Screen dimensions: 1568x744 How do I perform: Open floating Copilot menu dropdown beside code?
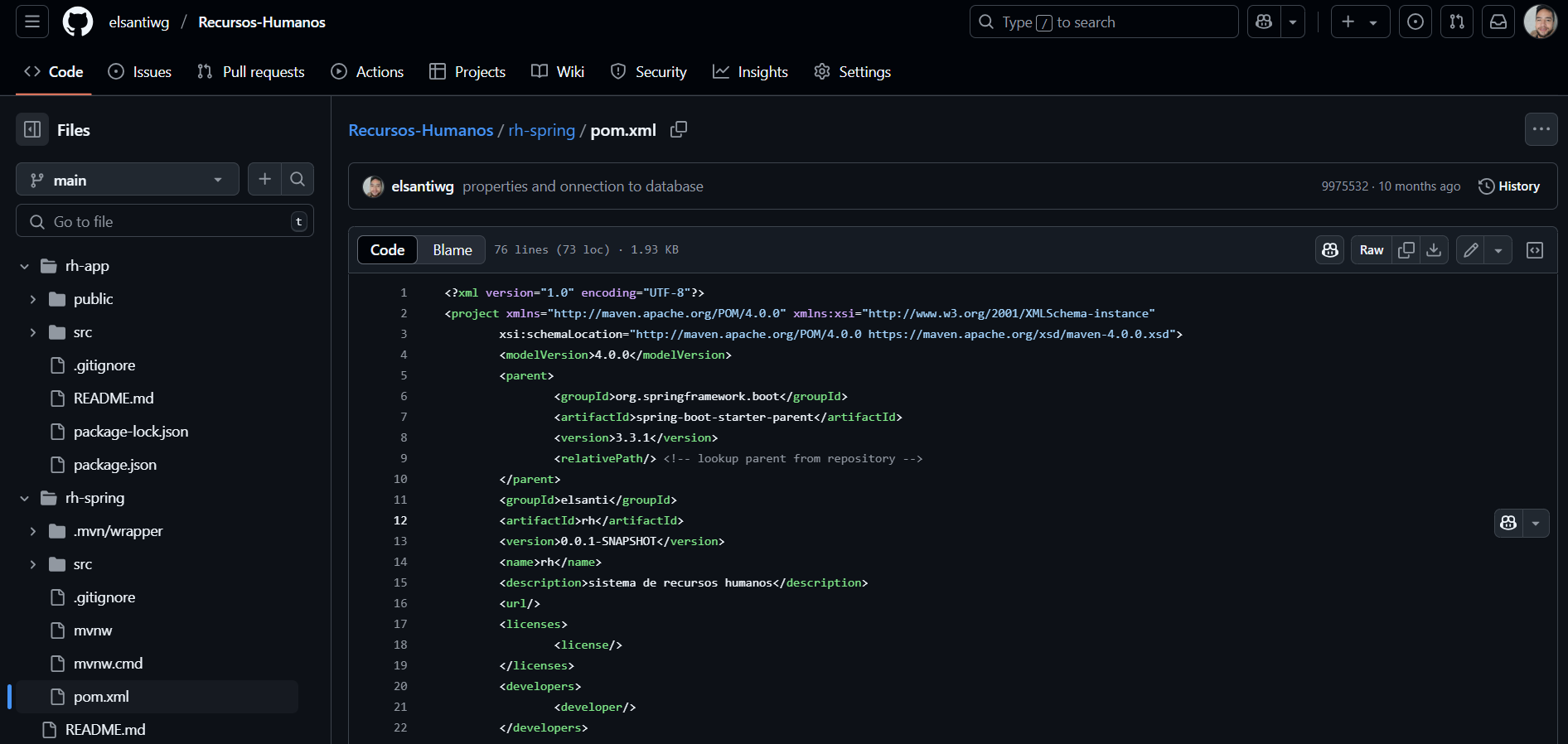[1536, 523]
